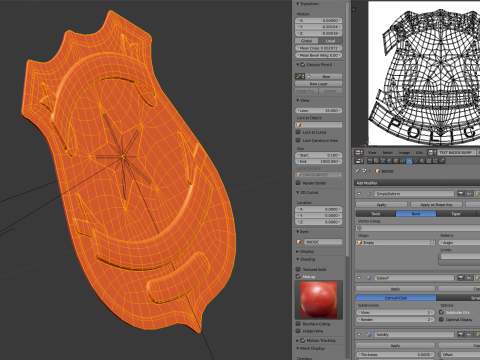480x360 pixels.
Task: Open the UV editor type selector icon
Action: pyautogui.click(x=359, y=152)
